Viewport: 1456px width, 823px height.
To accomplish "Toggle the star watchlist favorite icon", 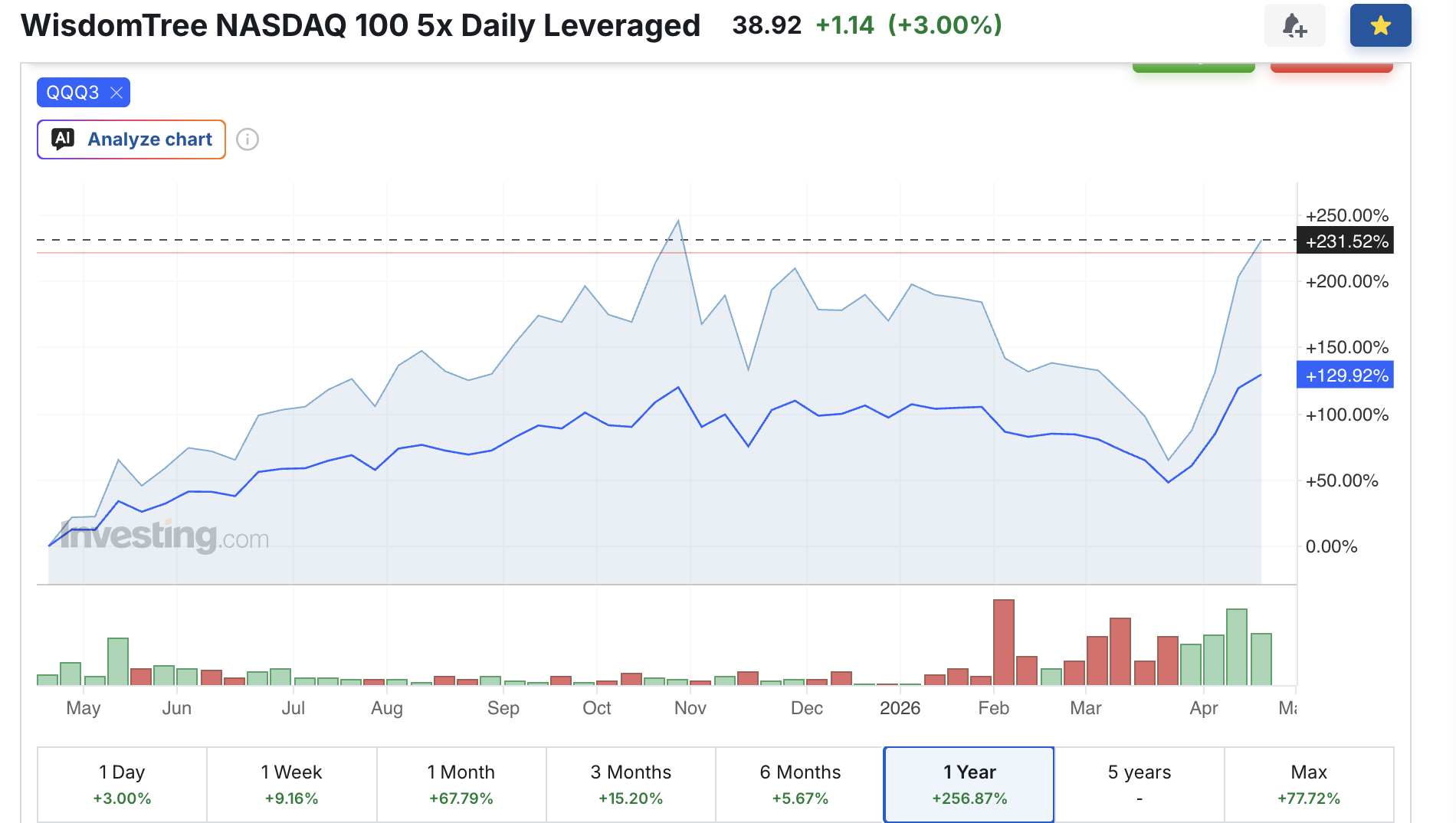I will (1380, 25).
